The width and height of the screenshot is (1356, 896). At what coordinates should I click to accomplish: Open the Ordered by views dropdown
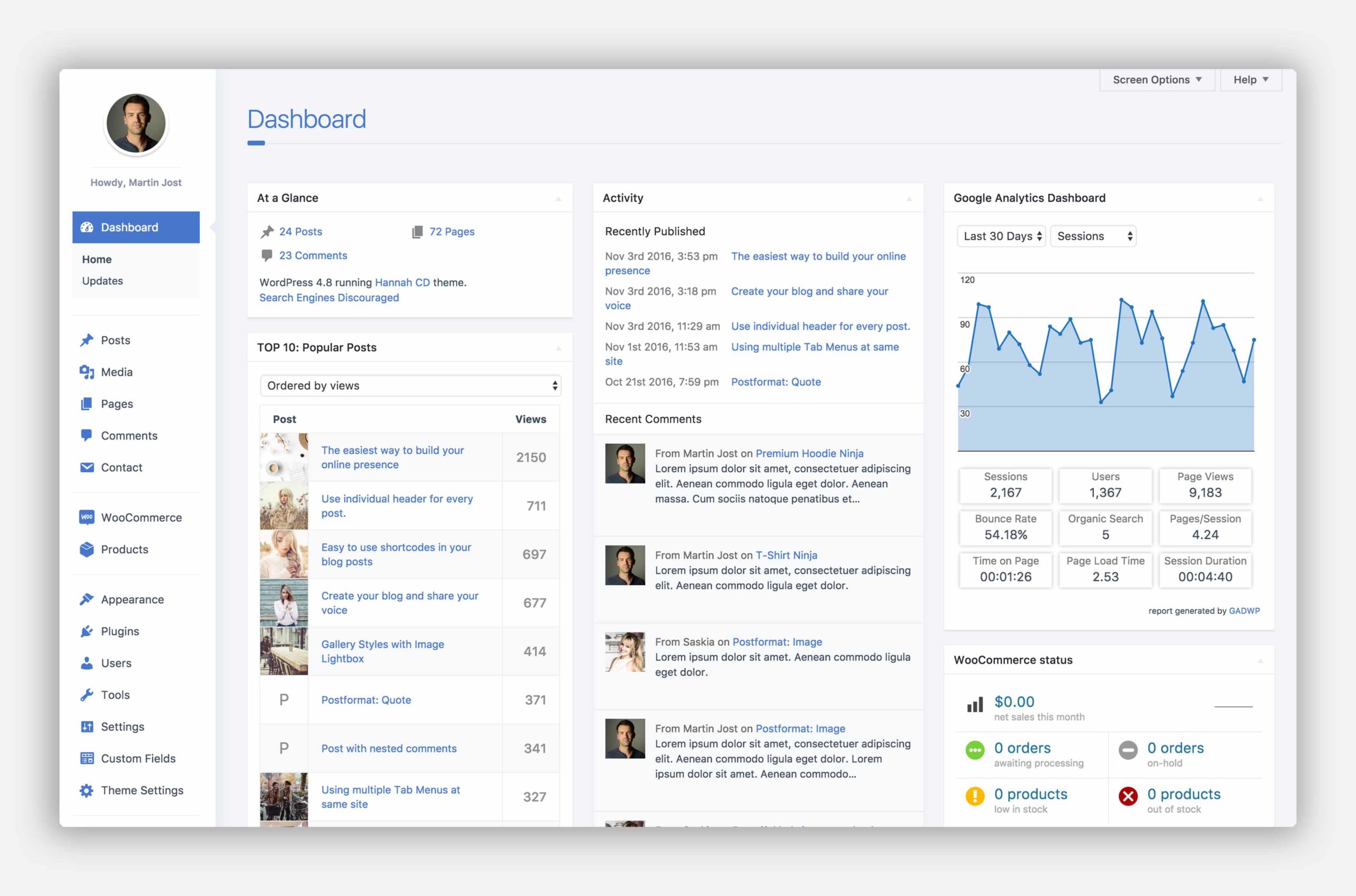pos(411,386)
